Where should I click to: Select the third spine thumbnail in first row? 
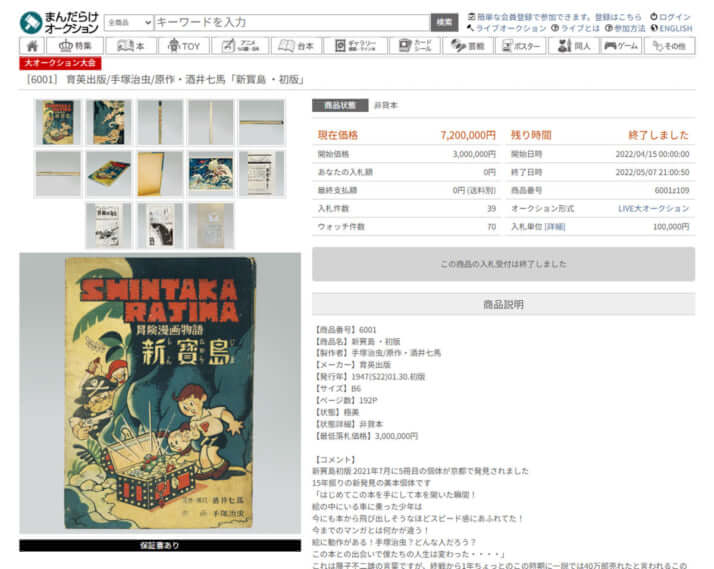pos(160,122)
